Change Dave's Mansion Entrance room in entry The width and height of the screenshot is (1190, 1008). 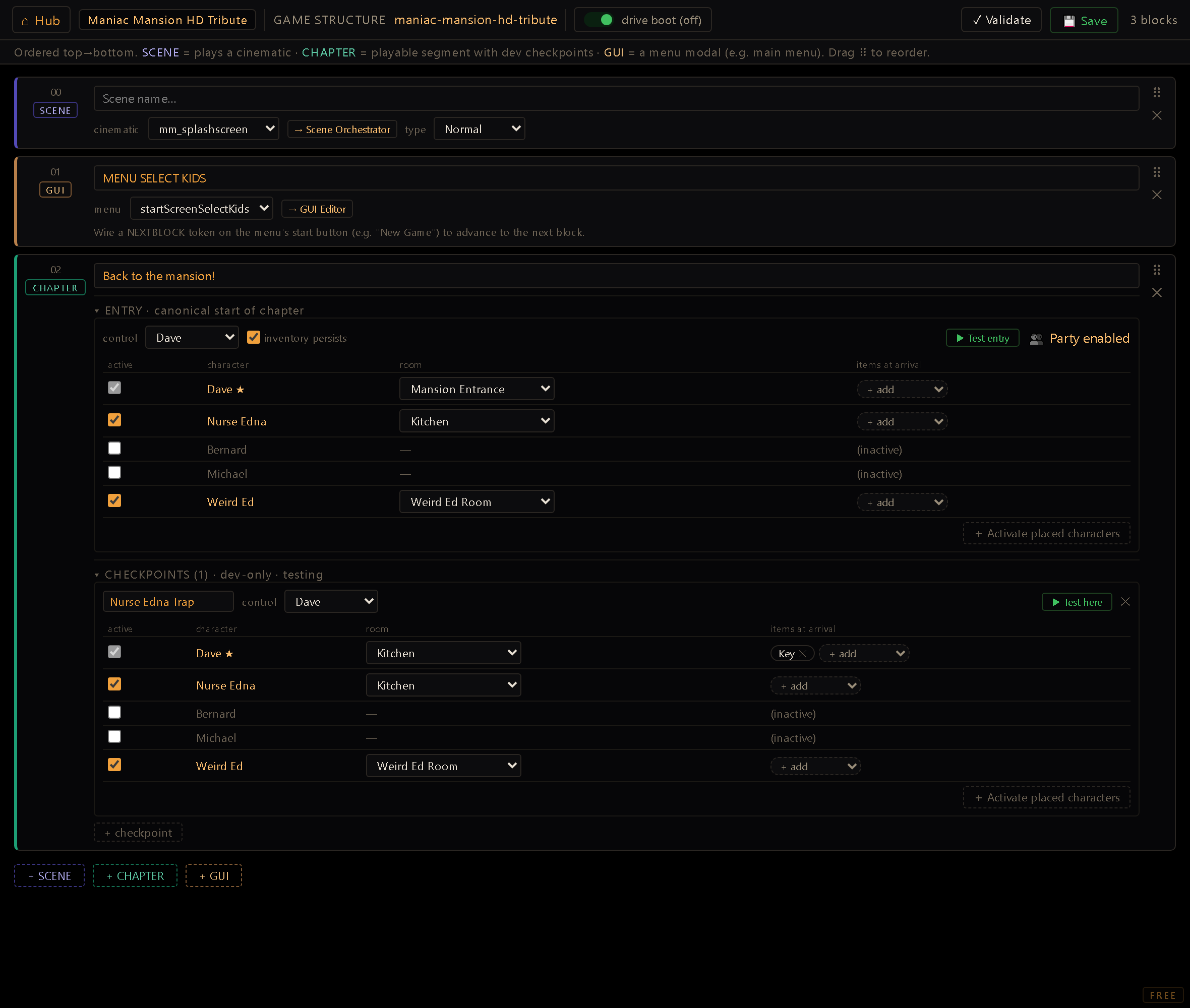point(477,389)
